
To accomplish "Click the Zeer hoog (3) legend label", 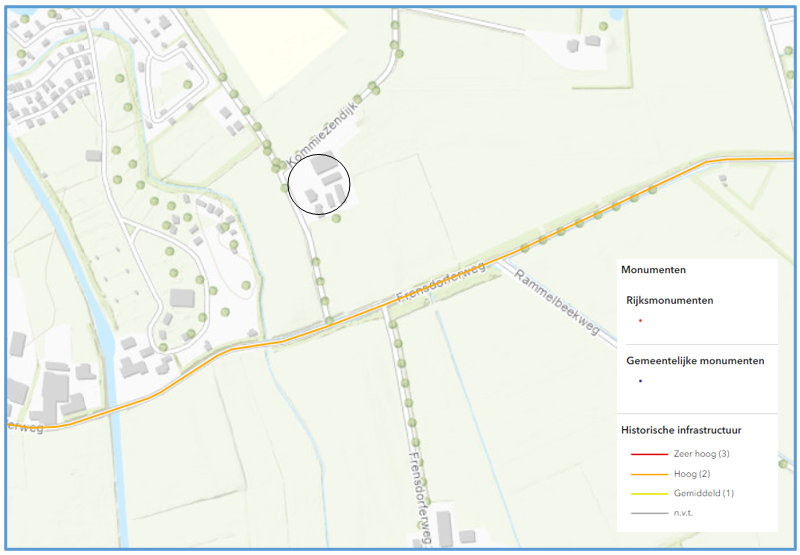I will pyautogui.click(x=702, y=453).
